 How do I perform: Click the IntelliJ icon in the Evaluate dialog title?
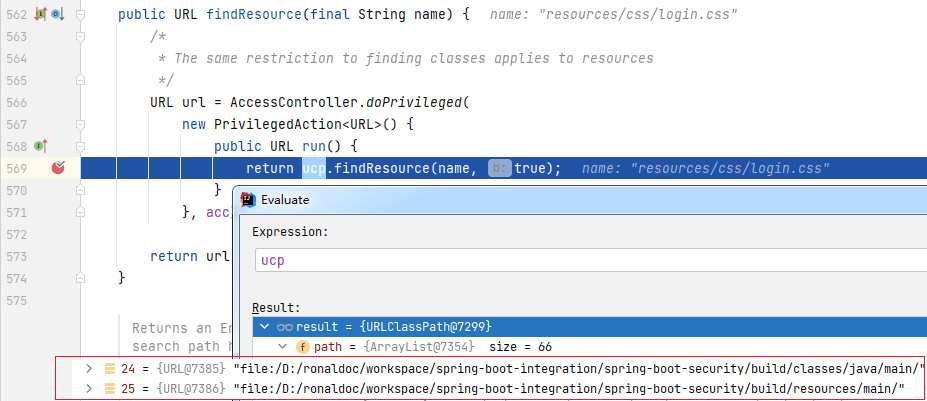coord(248,199)
